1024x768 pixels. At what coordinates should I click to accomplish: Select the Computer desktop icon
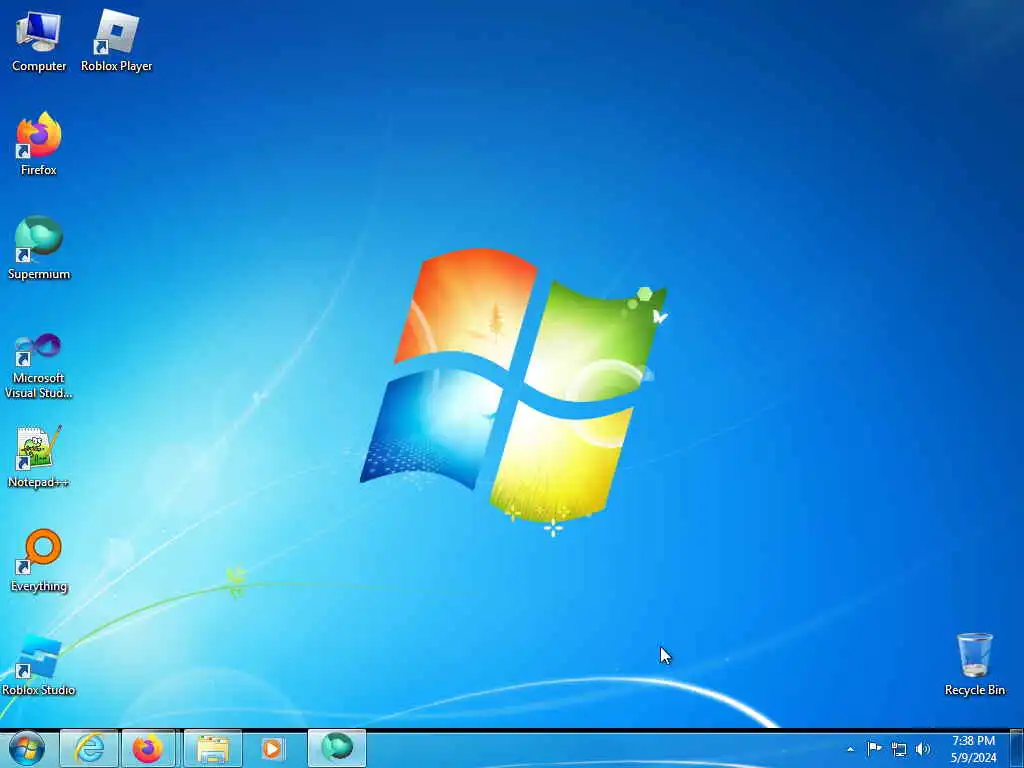point(39,41)
